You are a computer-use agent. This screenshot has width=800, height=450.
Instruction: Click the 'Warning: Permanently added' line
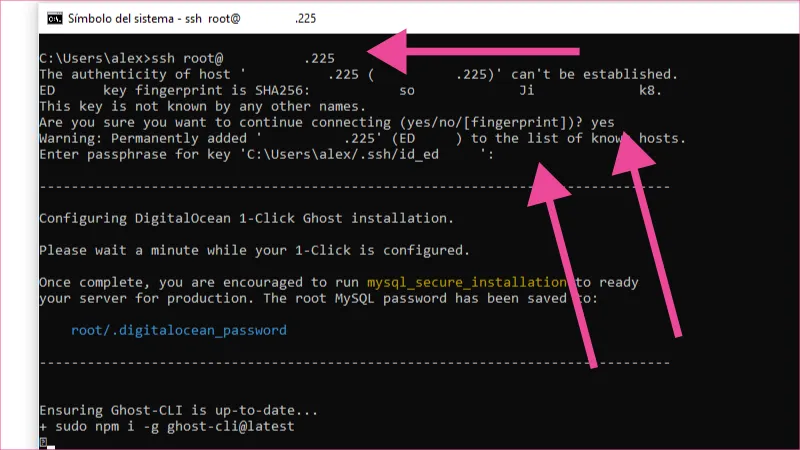[363, 138]
